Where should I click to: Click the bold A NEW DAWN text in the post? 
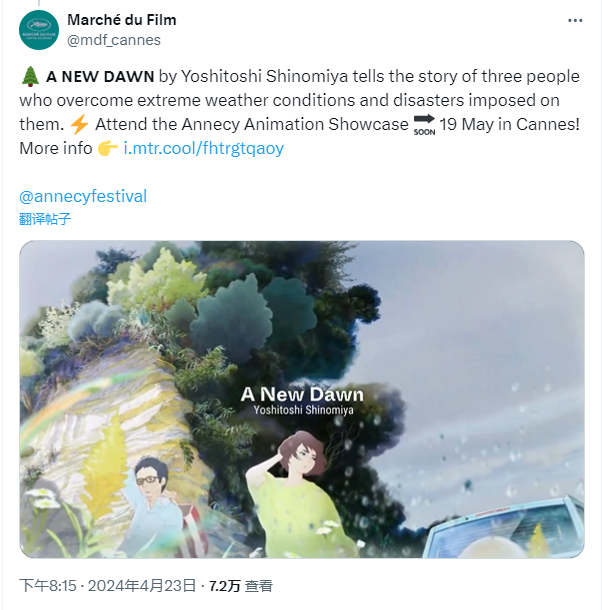click(100, 76)
